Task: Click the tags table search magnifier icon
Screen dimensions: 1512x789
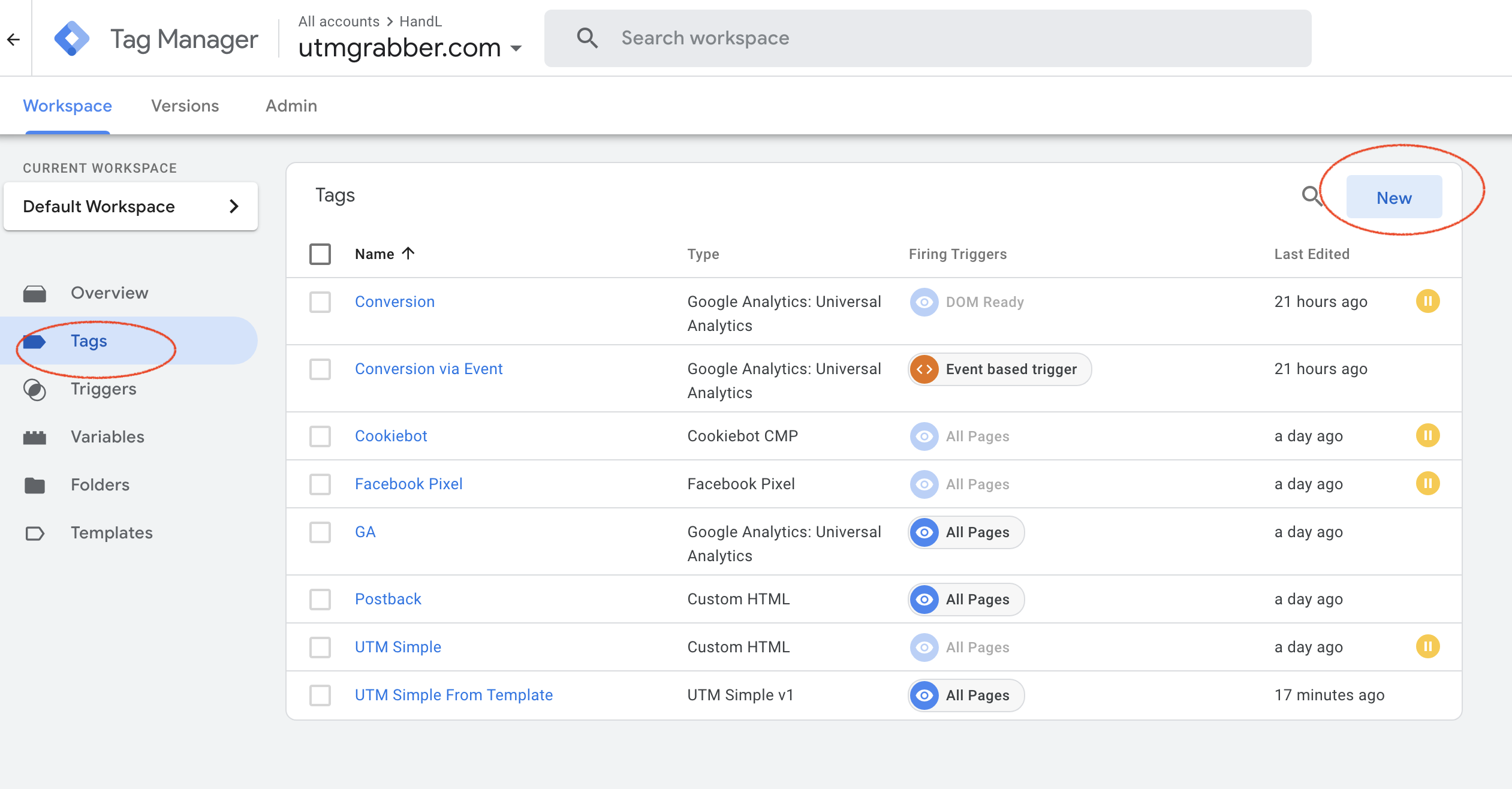Action: pyautogui.click(x=1311, y=195)
